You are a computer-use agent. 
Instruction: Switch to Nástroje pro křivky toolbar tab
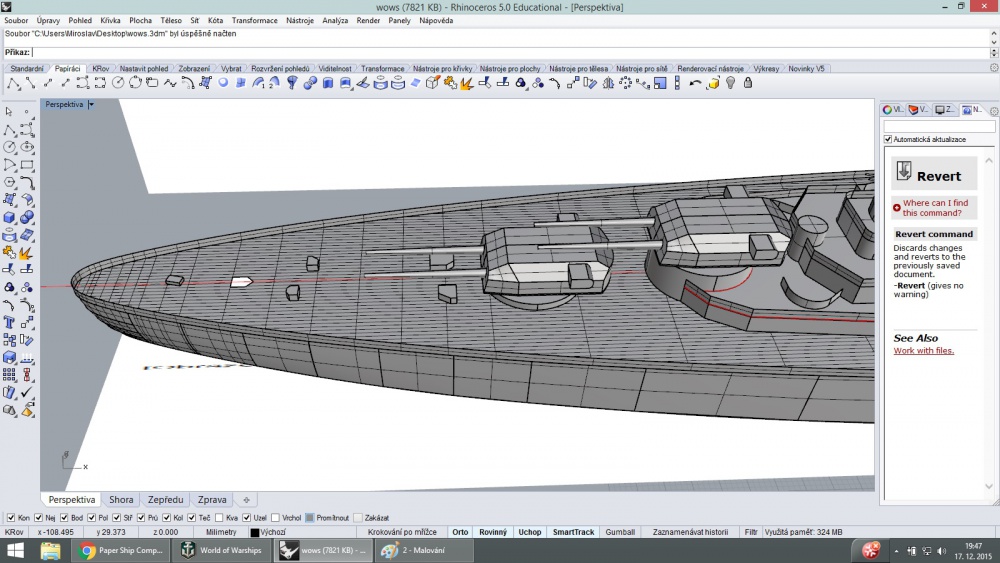(x=443, y=68)
